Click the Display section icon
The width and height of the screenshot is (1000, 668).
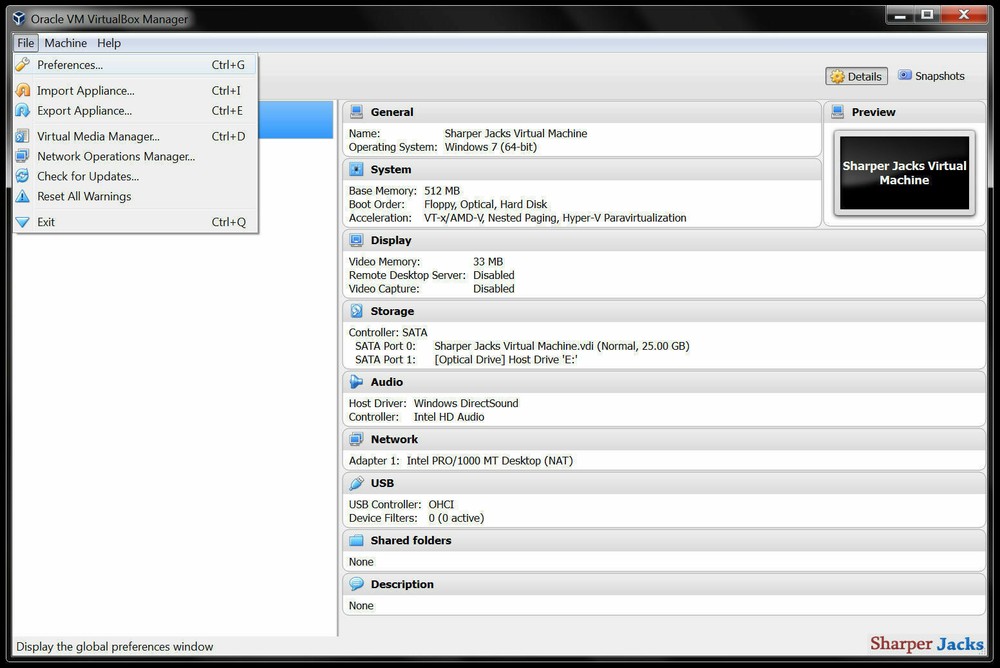[x=358, y=240]
